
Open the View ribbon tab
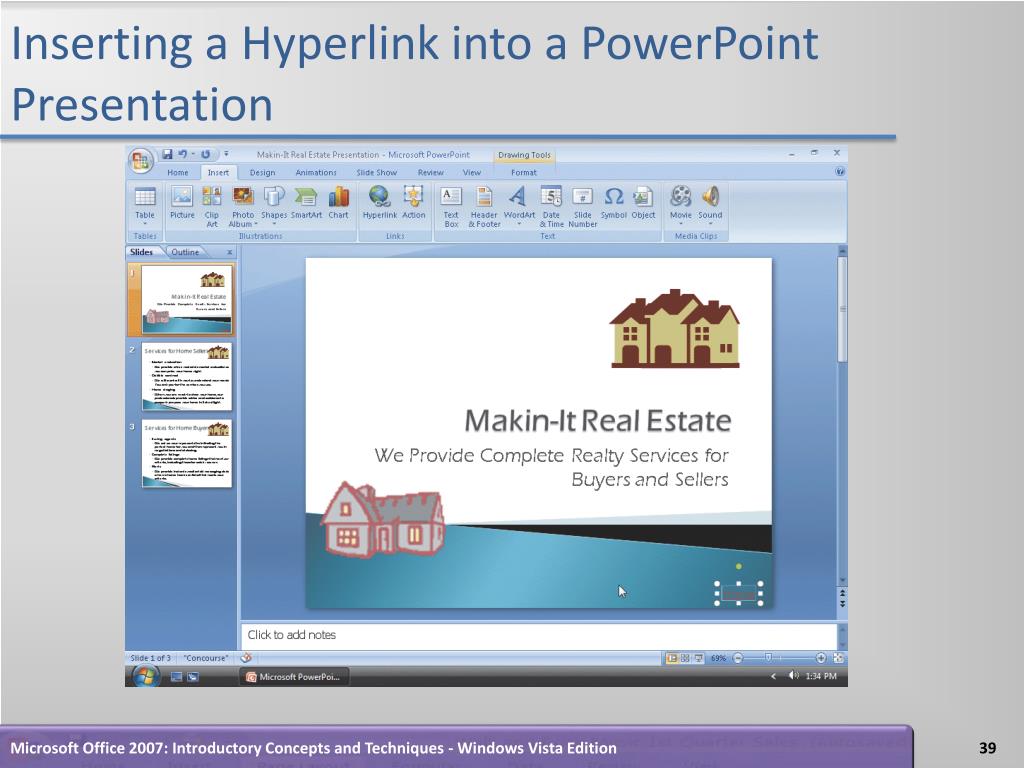[472, 172]
